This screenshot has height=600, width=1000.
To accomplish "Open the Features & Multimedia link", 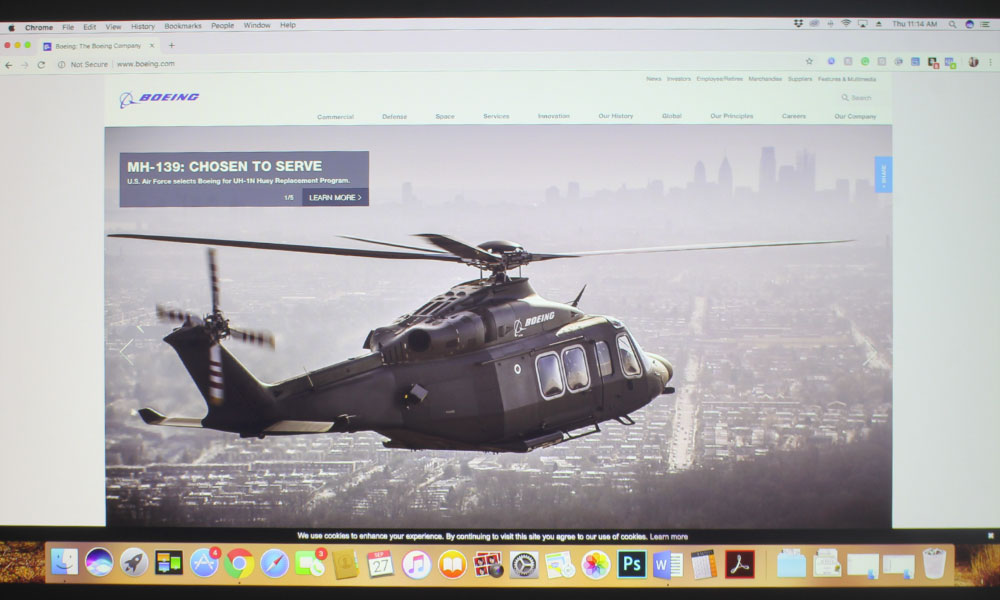I will (847, 79).
